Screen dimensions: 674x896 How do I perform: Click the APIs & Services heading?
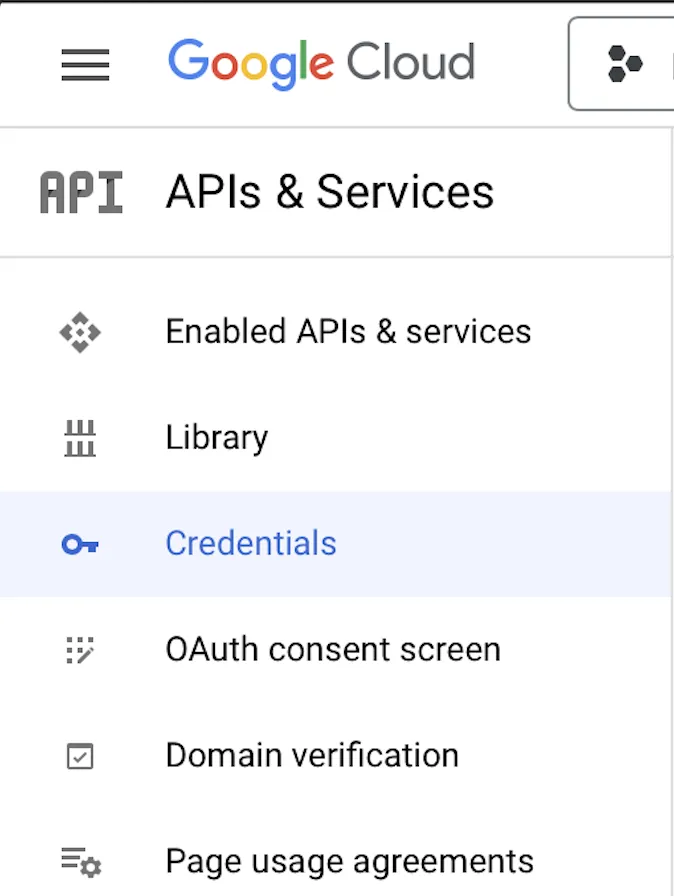click(329, 192)
